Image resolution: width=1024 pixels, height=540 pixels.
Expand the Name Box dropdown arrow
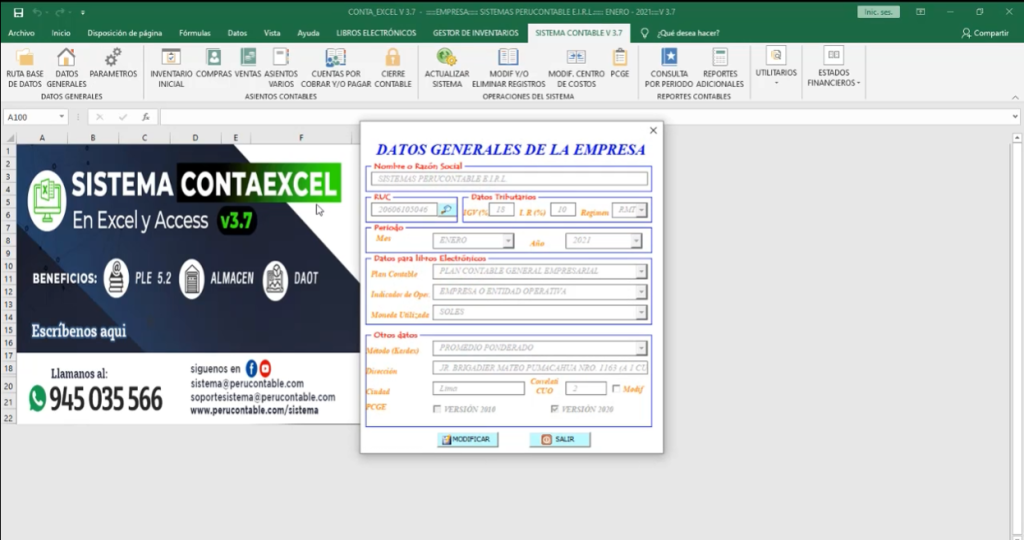[x=61, y=117]
